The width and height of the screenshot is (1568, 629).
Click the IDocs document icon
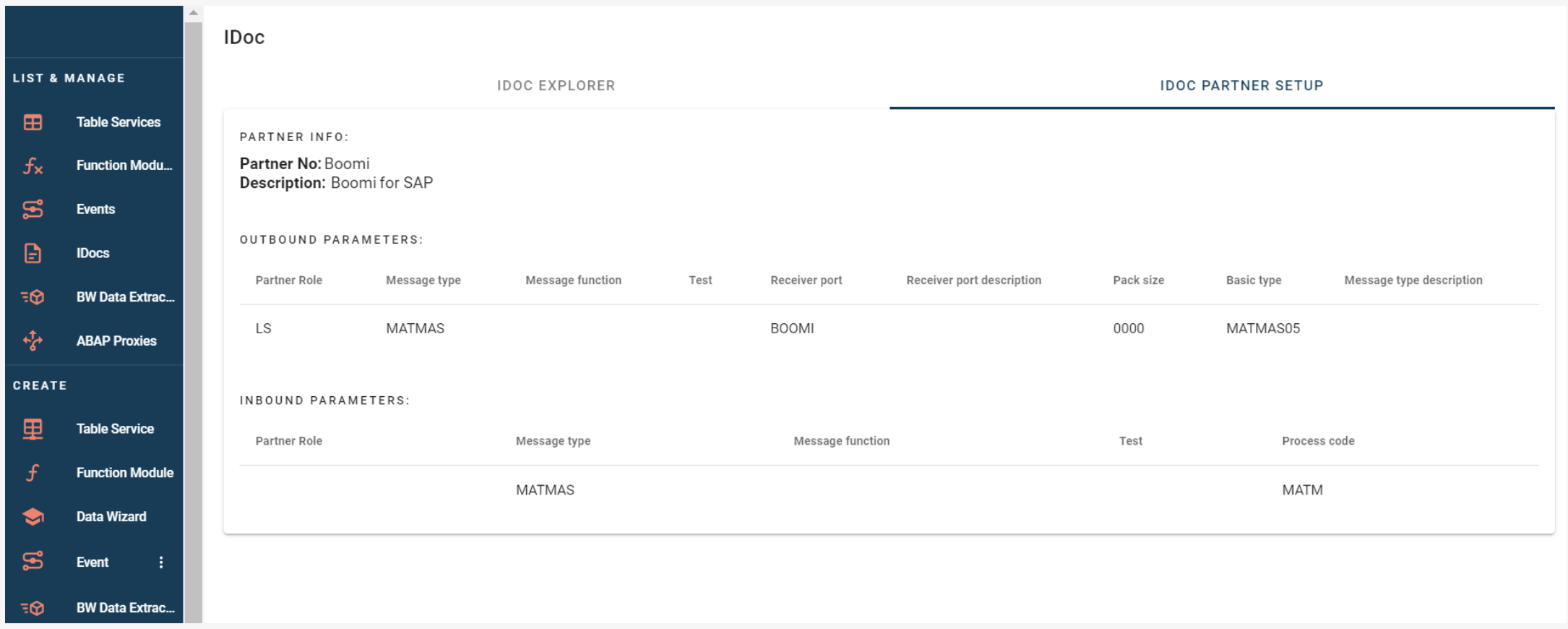[33, 253]
